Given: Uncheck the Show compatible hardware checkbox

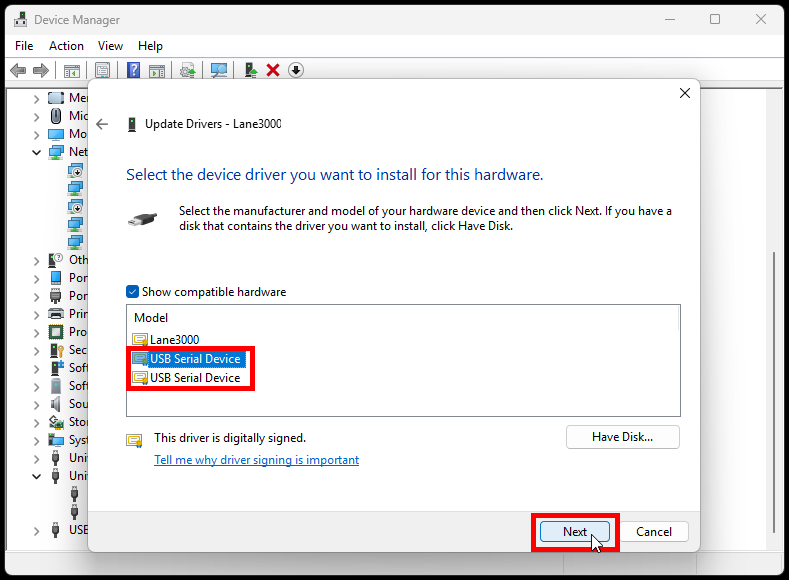Looking at the screenshot, I should 132,292.
